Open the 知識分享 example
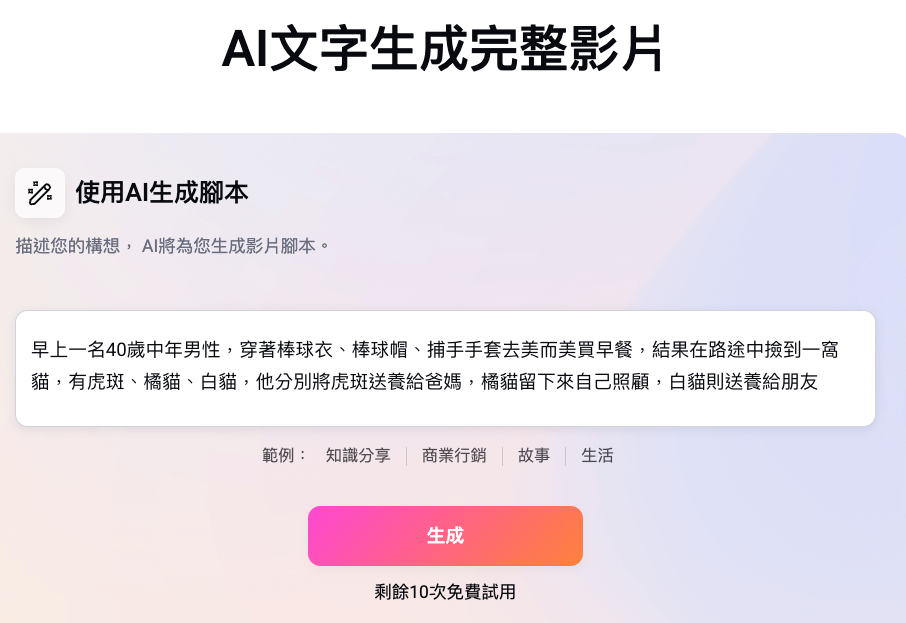906x623 pixels. 357,455
